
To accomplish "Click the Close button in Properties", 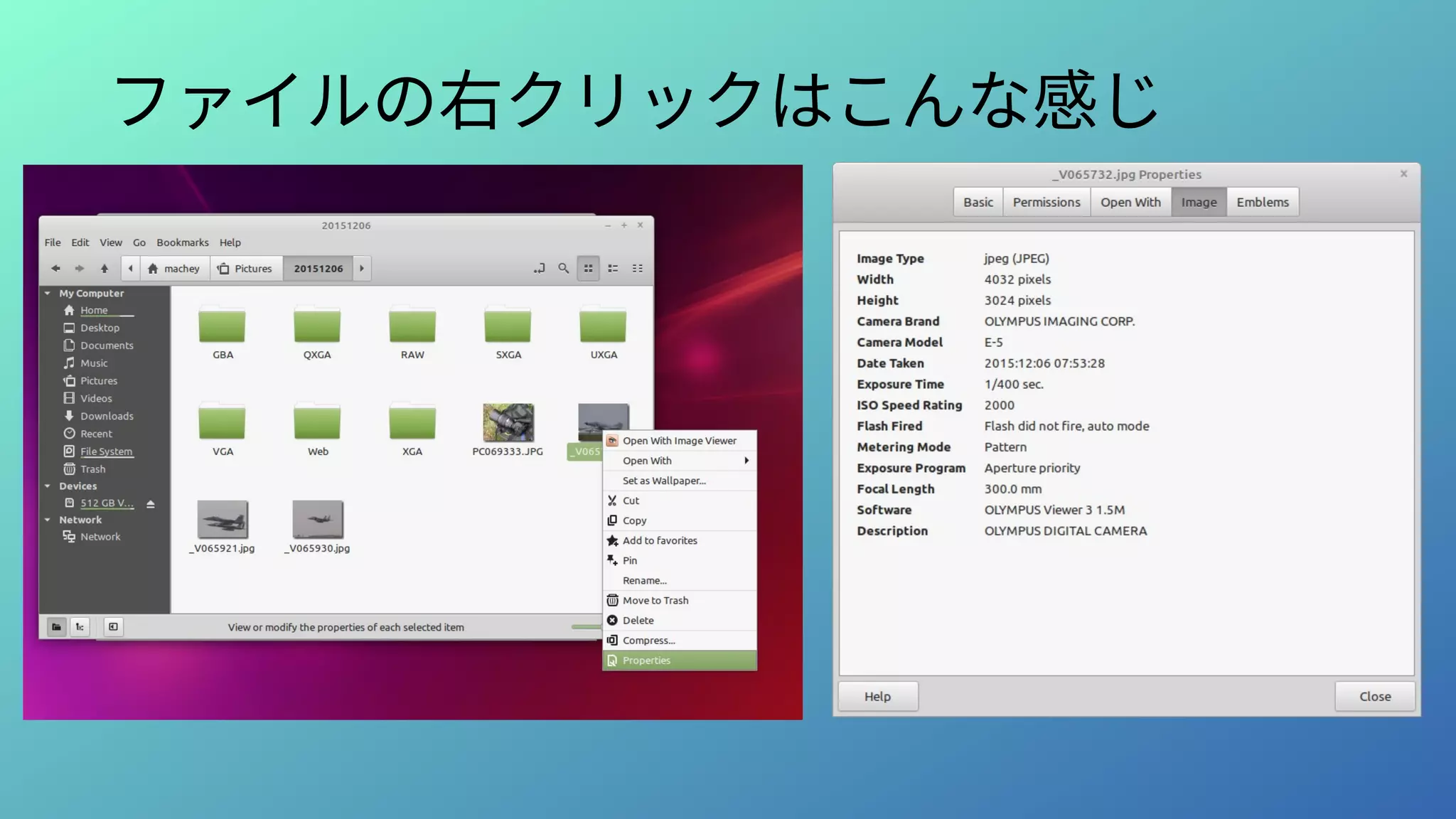I will click(x=1374, y=697).
